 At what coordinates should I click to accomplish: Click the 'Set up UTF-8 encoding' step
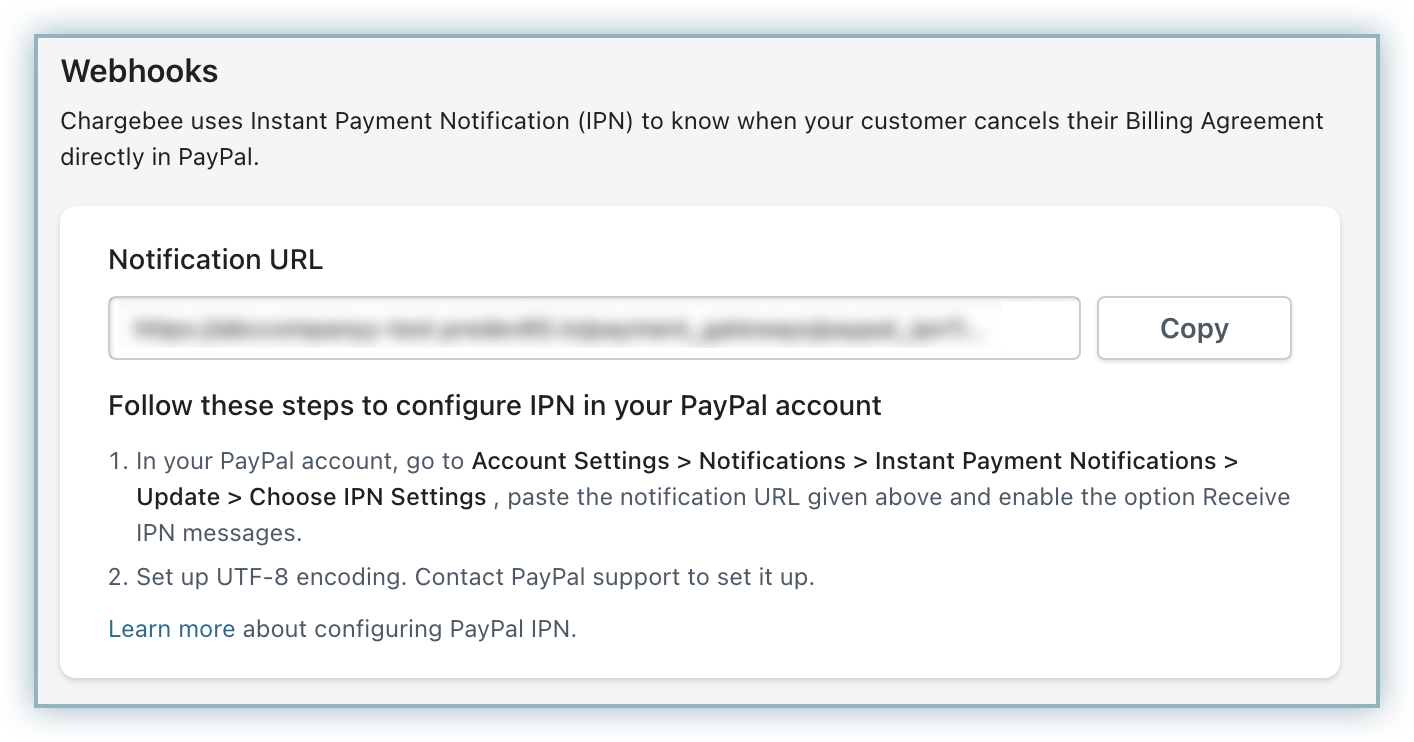270,578
